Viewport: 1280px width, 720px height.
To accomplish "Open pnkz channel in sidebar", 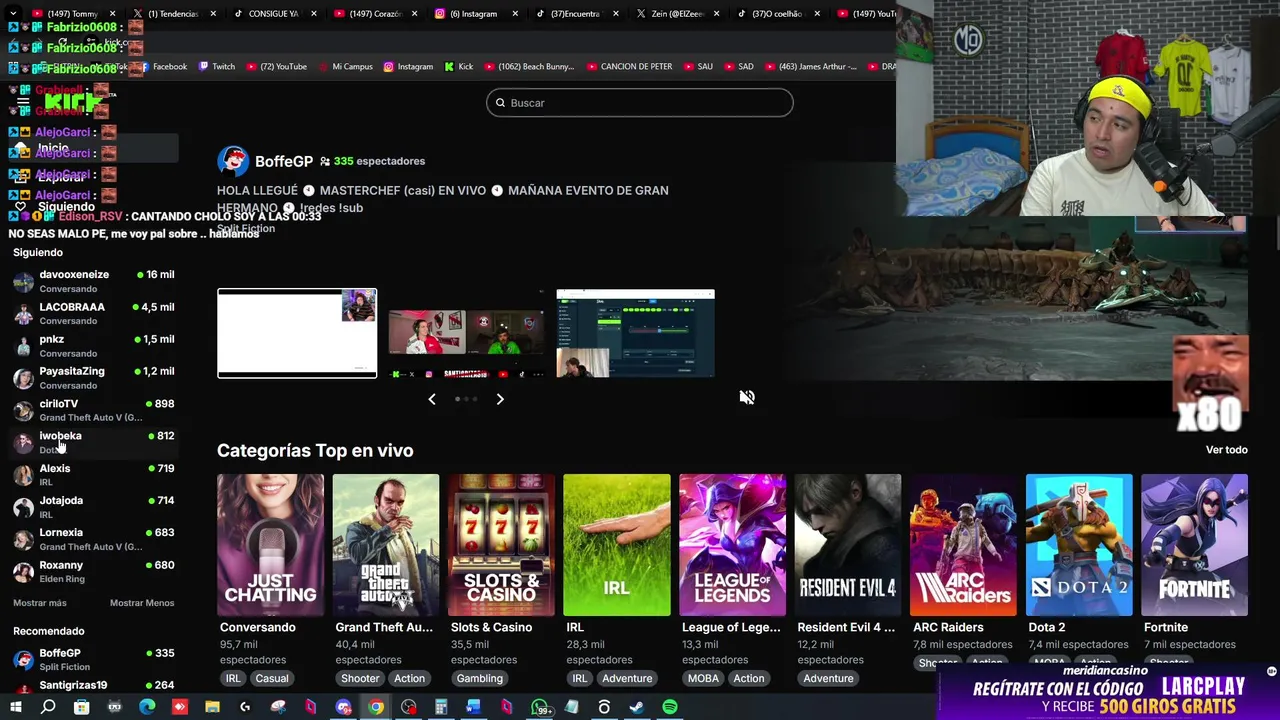I will [93, 345].
